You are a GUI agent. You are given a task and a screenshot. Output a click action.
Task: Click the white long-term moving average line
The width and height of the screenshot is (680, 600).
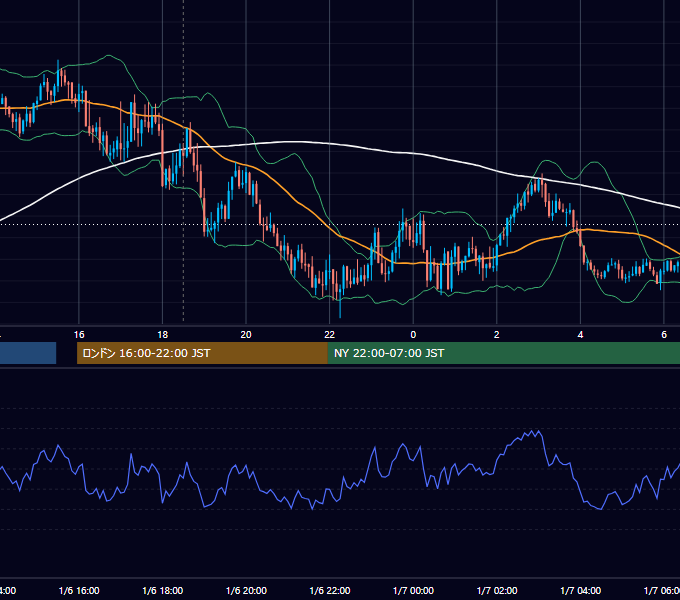pyautogui.click(x=295, y=142)
